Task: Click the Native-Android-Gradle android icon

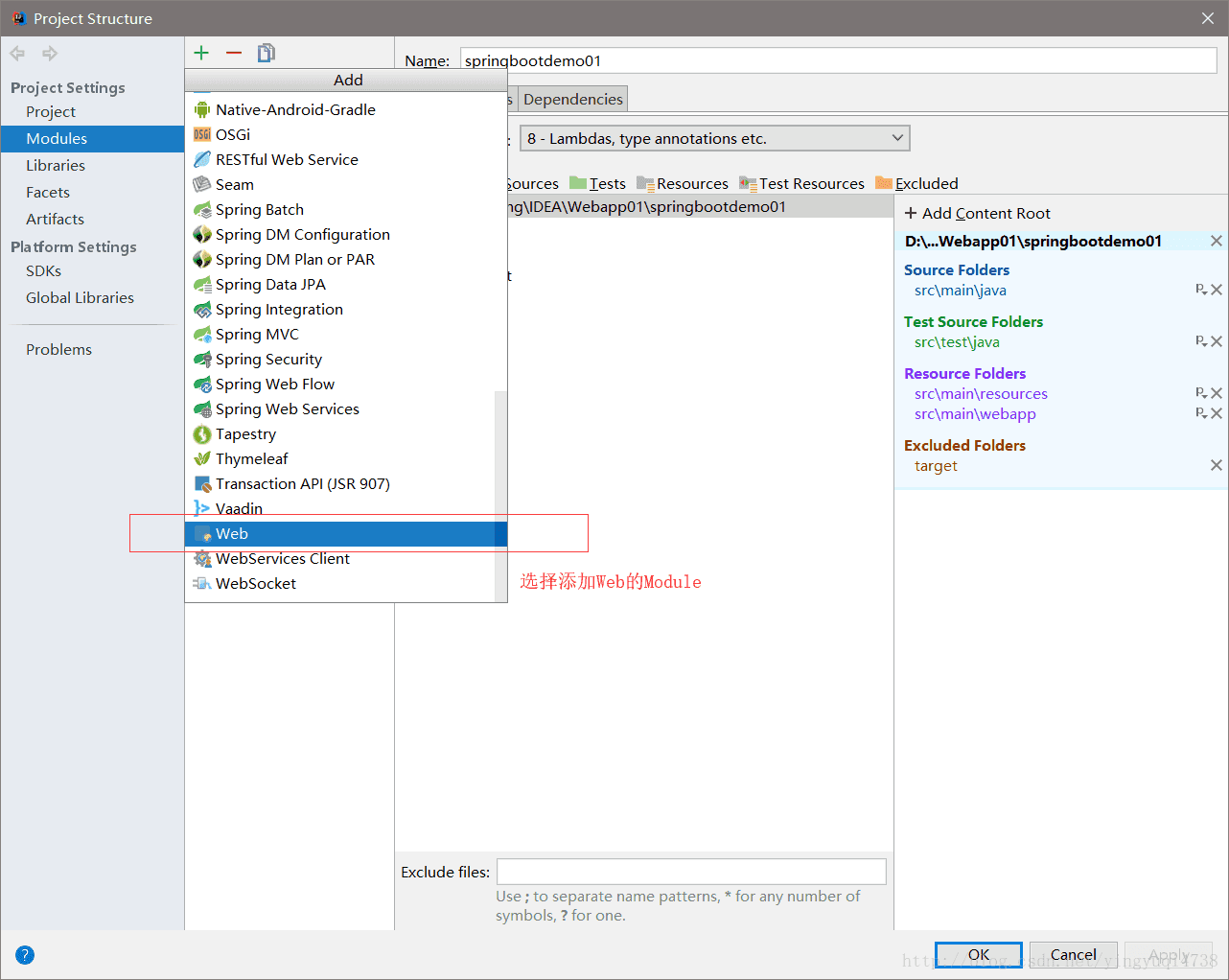Action: pos(202,110)
